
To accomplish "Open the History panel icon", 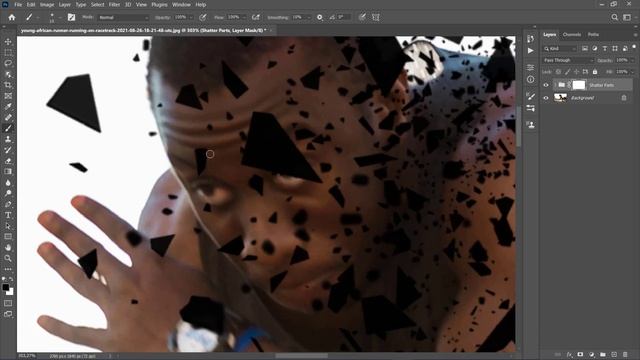I will pyautogui.click(x=530, y=39).
